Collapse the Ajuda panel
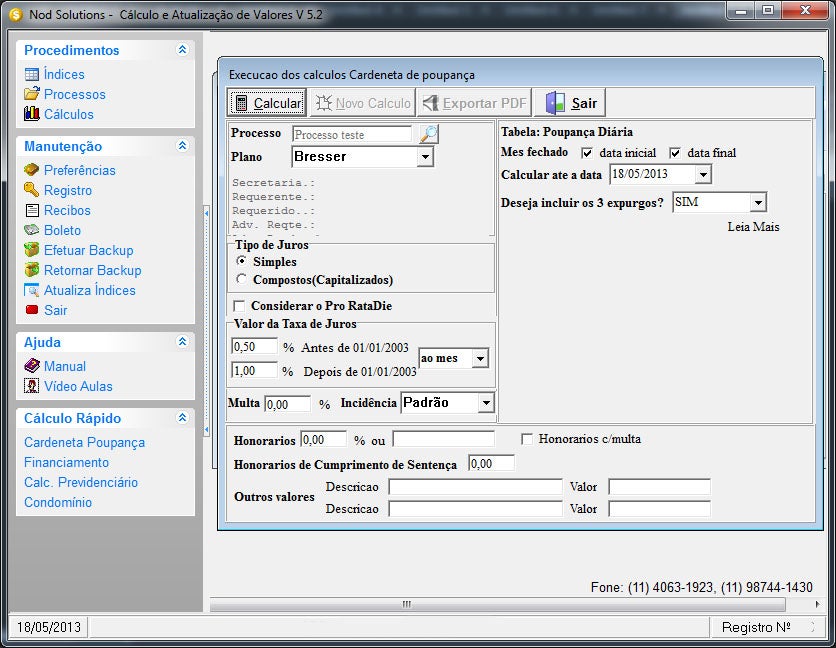The width and height of the screenshot is (836, 648). coord(182,341)
